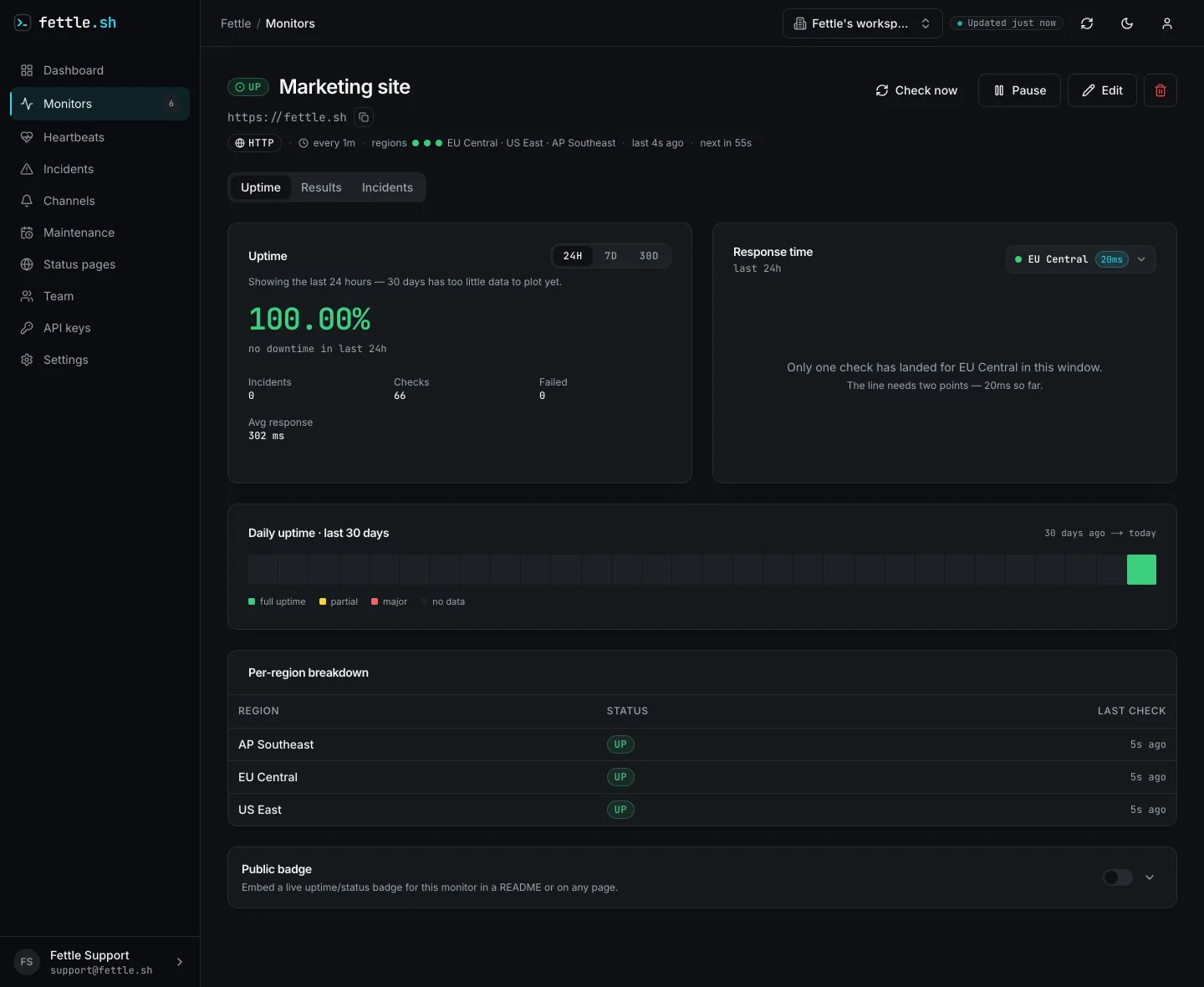Select the 24H uptime range

(x=573, y=256)
